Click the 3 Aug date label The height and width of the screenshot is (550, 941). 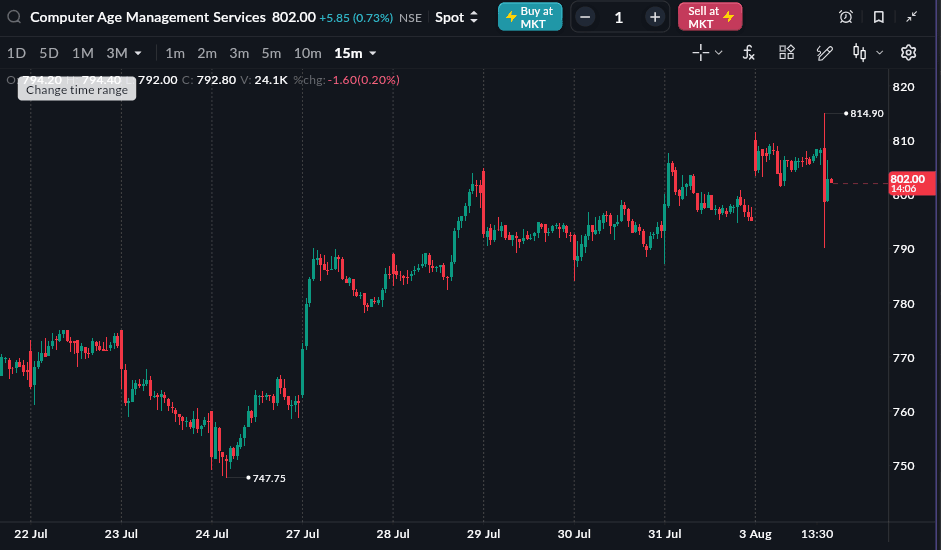(755, 534)
